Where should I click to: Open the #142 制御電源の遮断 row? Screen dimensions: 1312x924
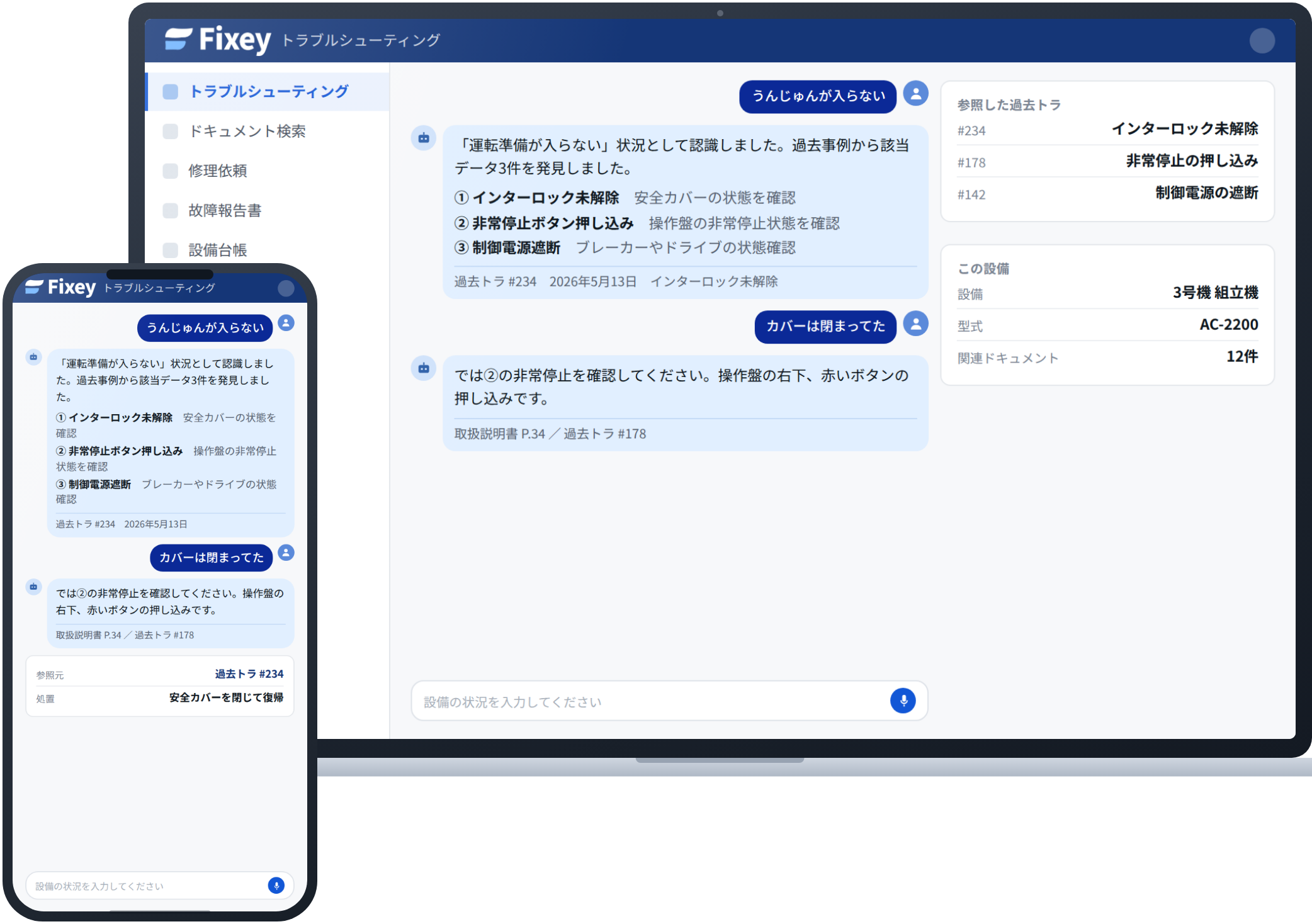tap(1107, 194)
